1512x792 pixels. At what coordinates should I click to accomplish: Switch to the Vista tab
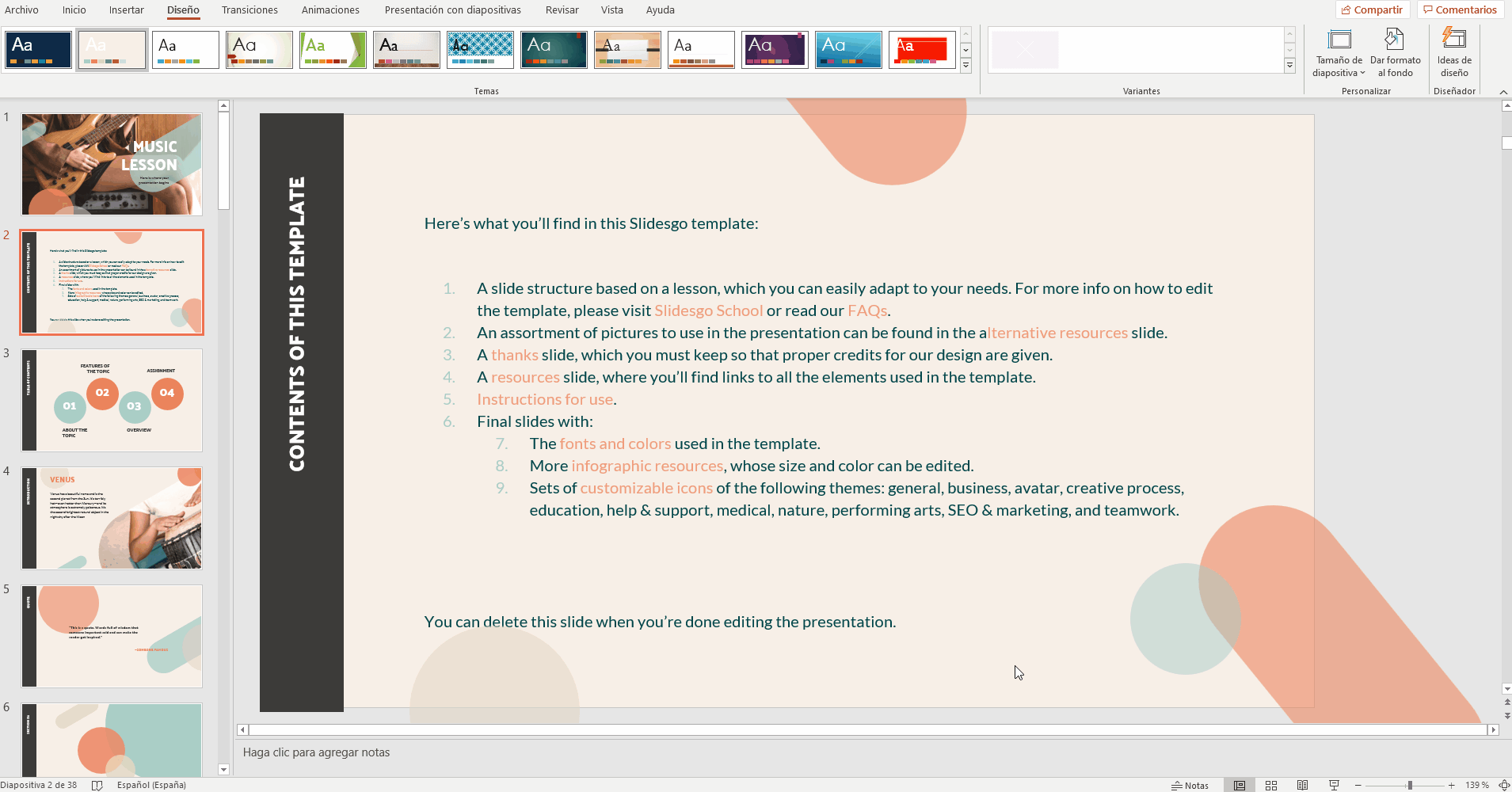point(612,10)
